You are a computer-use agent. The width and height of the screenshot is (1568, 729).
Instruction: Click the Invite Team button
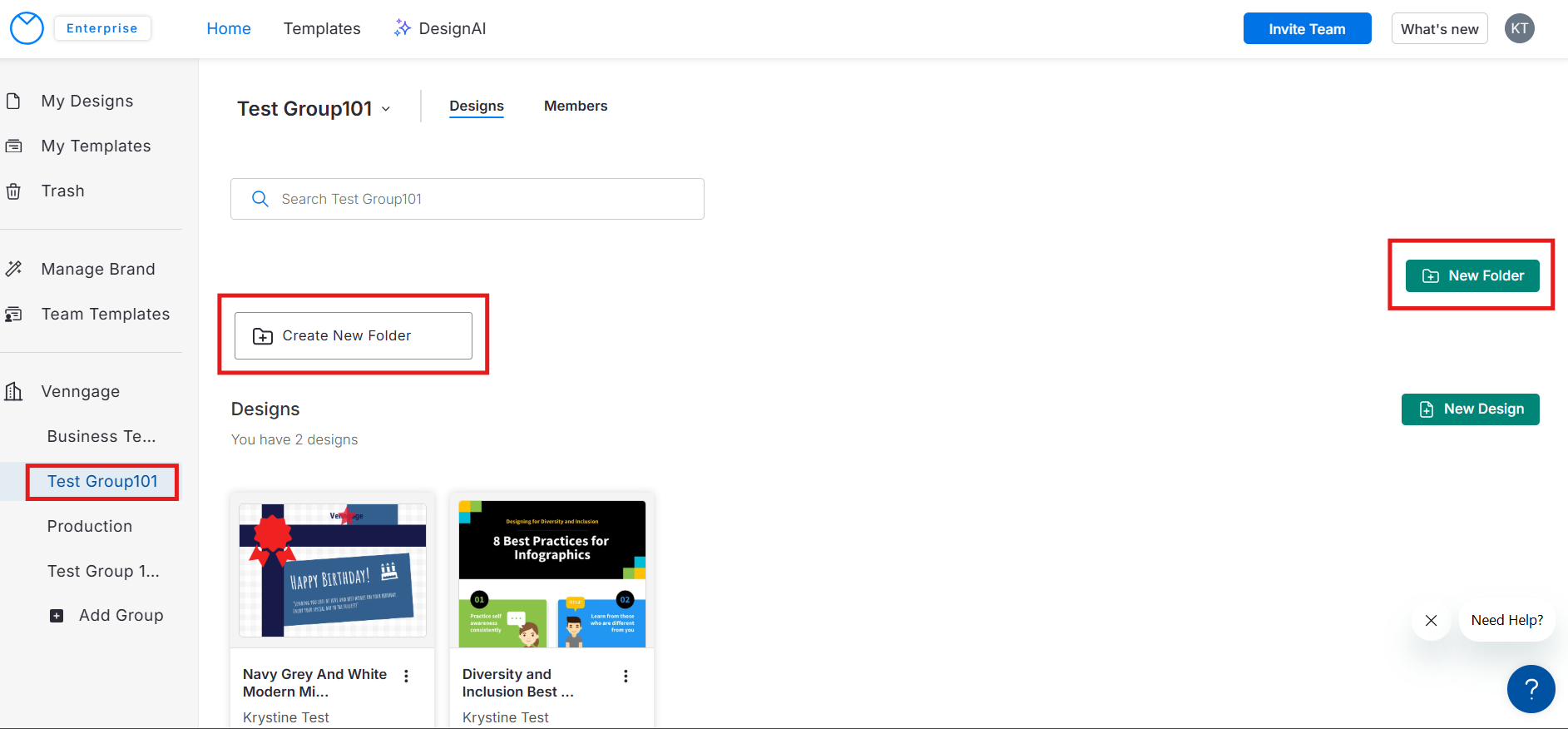click(1307, 28)
